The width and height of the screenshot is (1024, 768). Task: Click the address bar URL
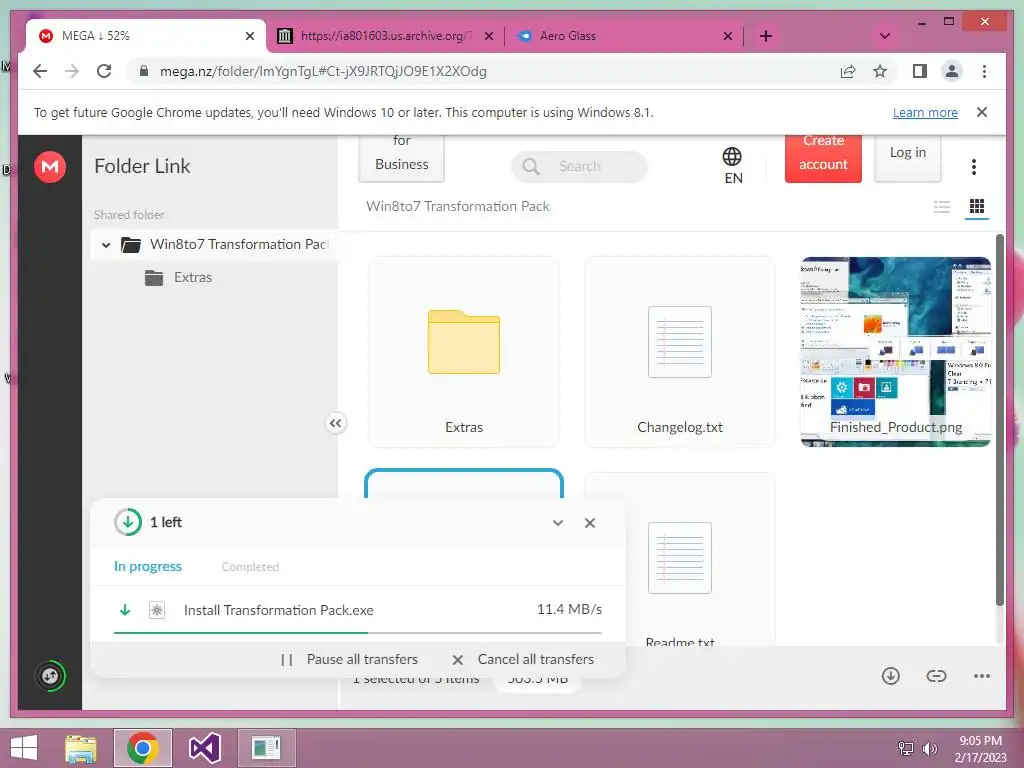(323, 71)
